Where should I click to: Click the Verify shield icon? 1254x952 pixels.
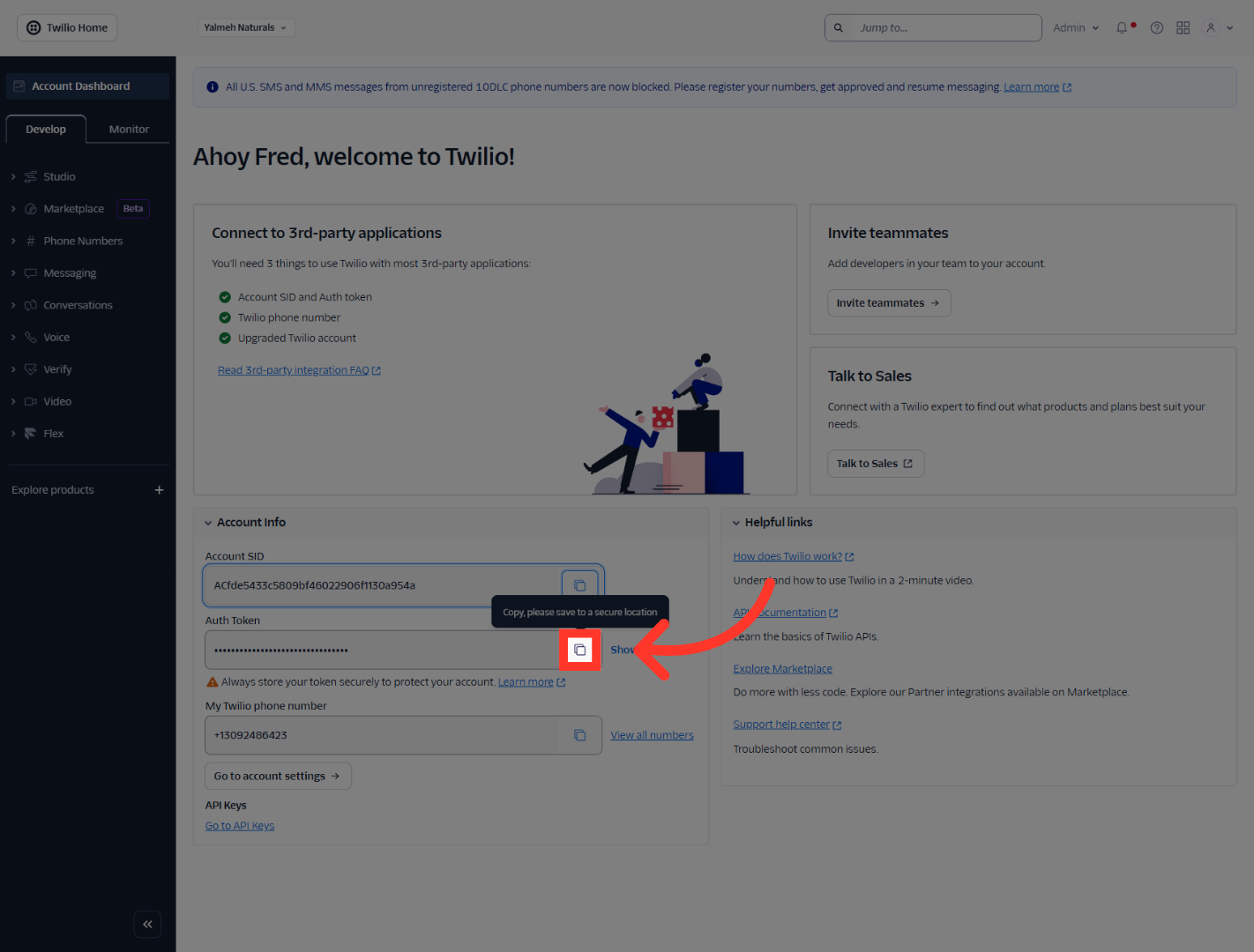(31, 369)
